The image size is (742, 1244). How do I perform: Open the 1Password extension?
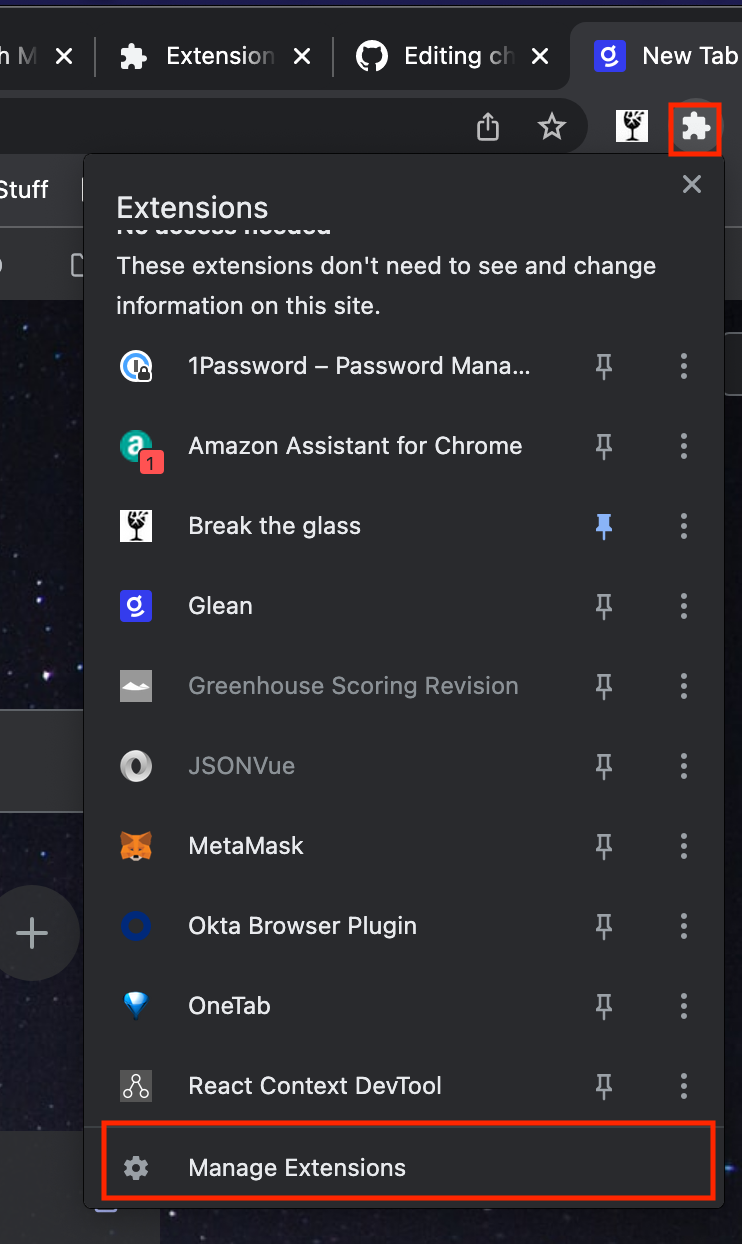(360, 366)
